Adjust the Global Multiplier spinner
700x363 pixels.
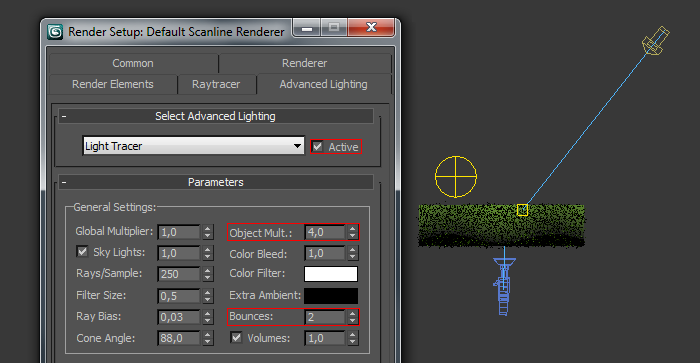coord(208,232)
